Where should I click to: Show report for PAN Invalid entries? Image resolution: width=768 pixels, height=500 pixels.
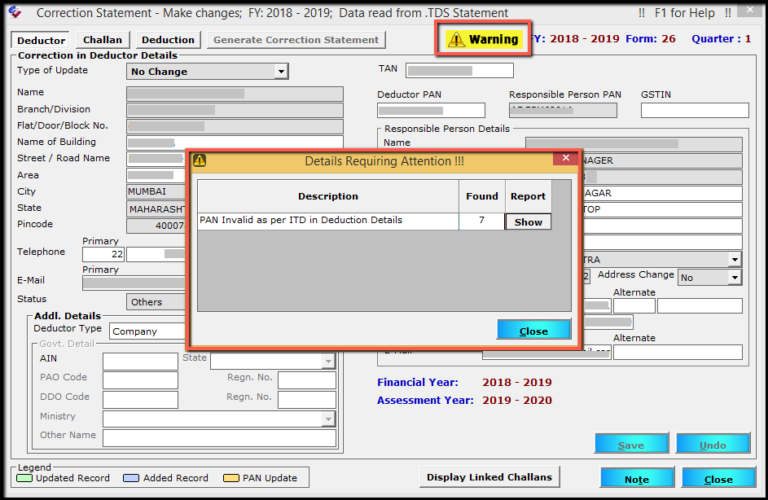pyautogui.click(x=528, y=222)
